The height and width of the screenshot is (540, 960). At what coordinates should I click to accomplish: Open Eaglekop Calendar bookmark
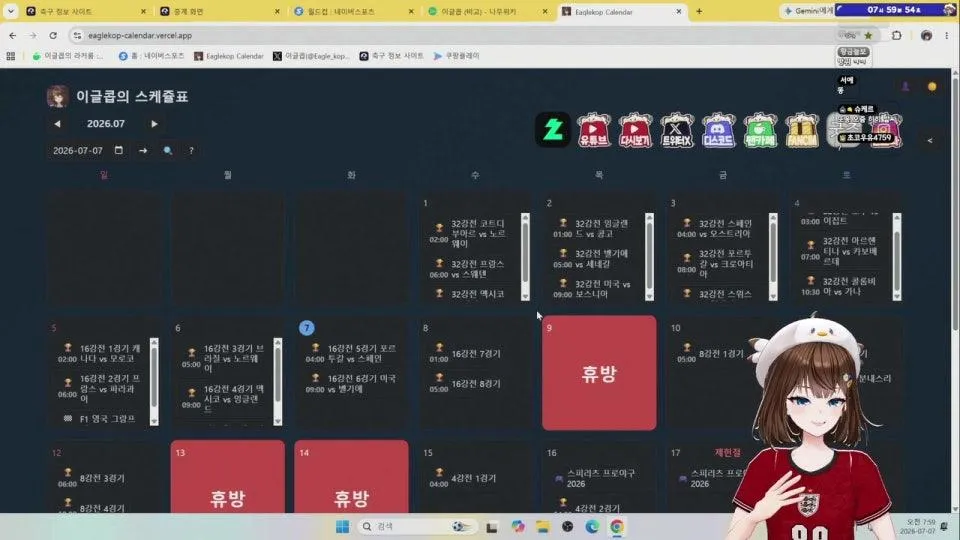pos(228,56)
